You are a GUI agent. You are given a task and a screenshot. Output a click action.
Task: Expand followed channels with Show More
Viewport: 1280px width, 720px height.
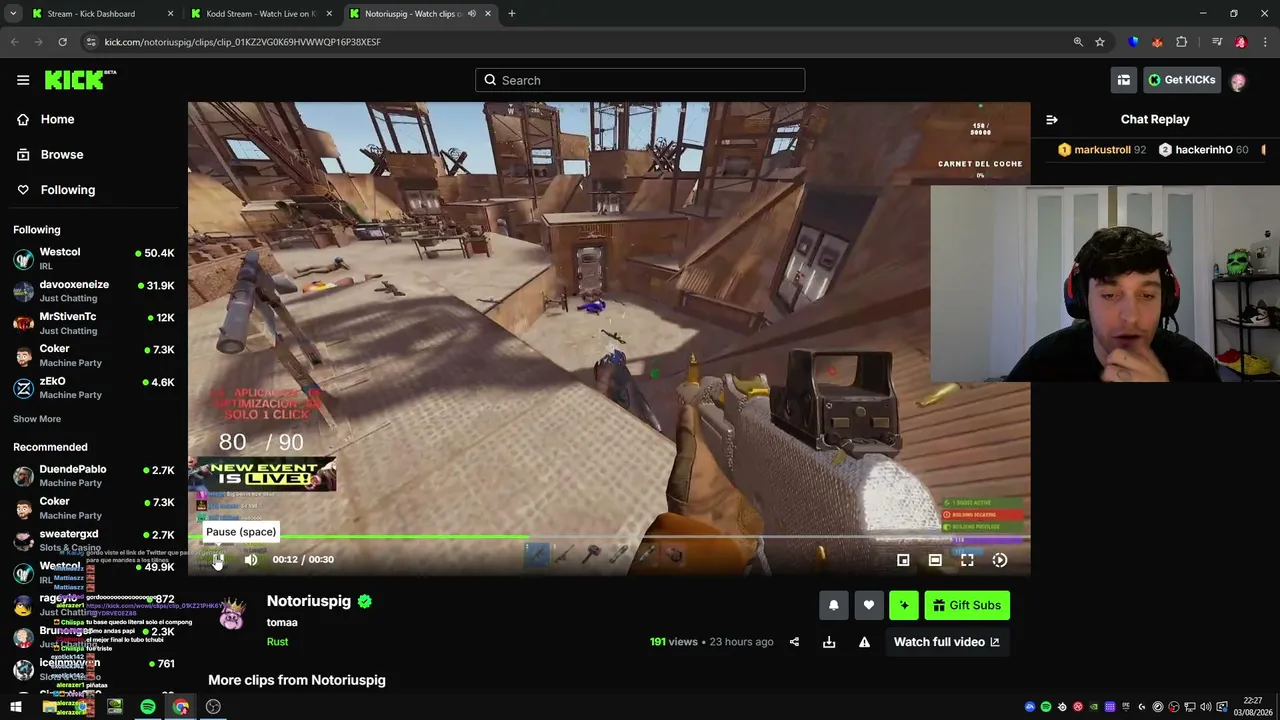click(37, 419)
